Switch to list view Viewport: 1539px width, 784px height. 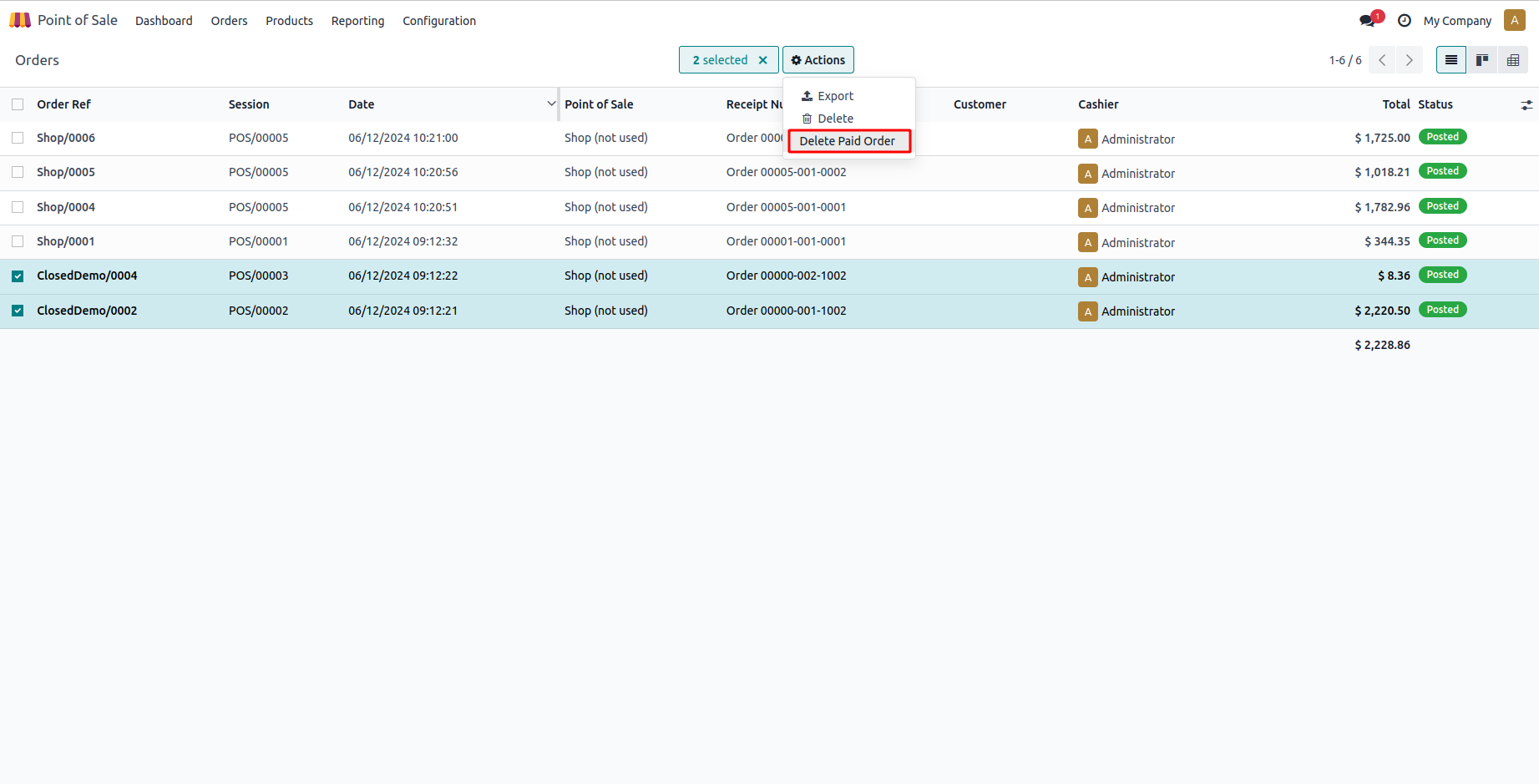(x=1451, y=60)
